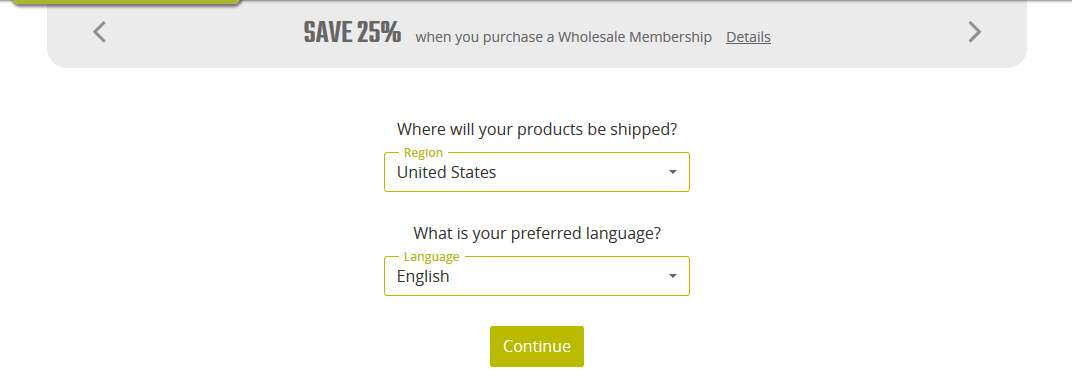
Task: Click empty white space left of Region field
Action: point(205,172)
